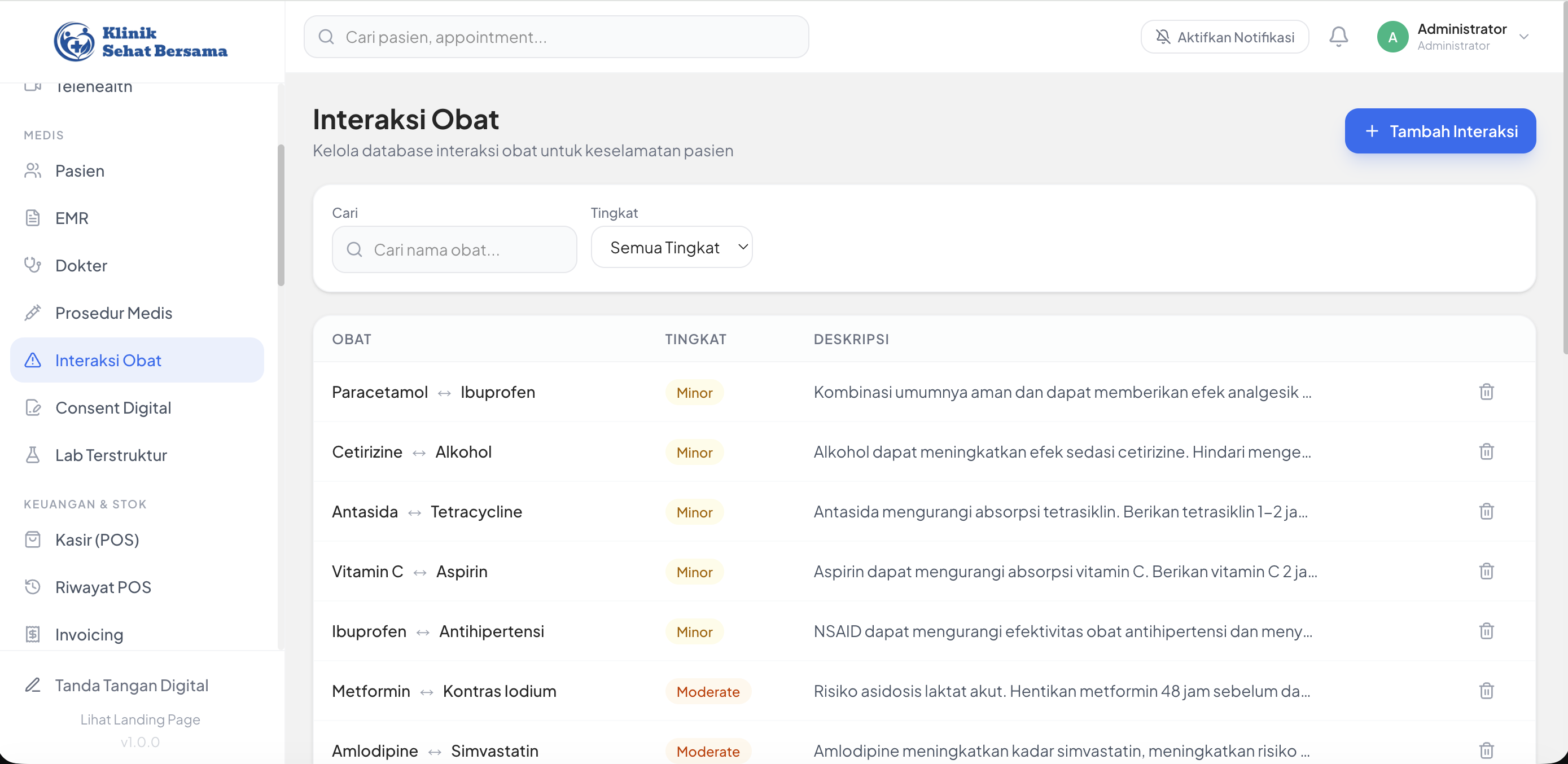
Task: Click the Administrator avatar icon
Action: (x=1392, y=37)
